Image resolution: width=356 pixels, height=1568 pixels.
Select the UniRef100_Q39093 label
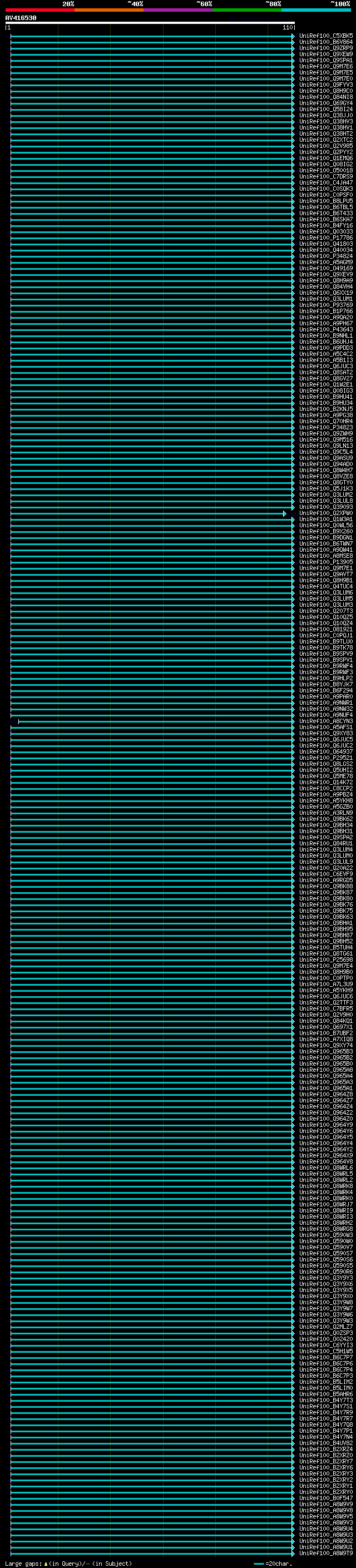[x=326, y=507]
